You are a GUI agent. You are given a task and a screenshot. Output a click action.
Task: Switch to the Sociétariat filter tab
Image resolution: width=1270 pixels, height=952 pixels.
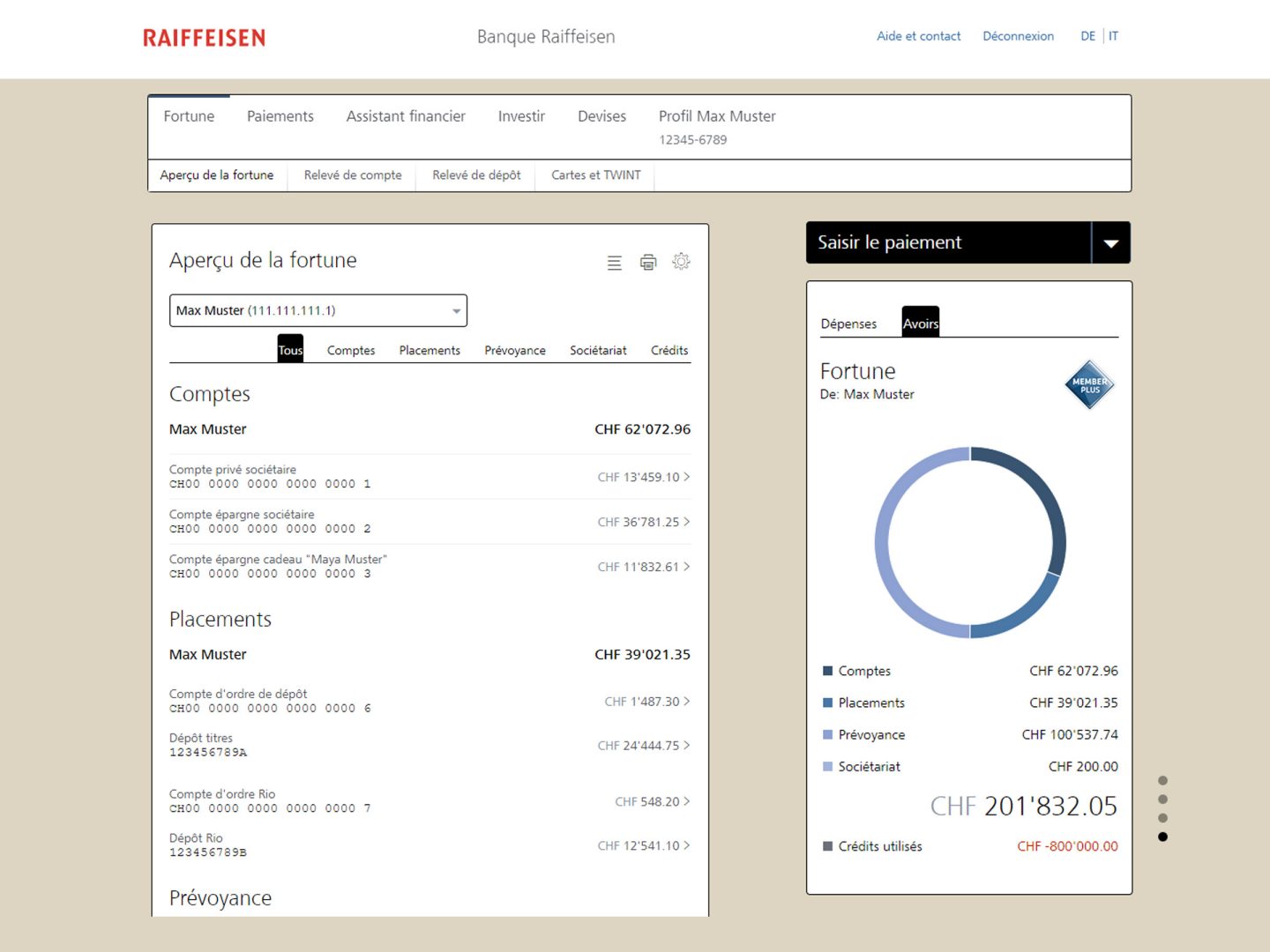click(x=598, y=351)
